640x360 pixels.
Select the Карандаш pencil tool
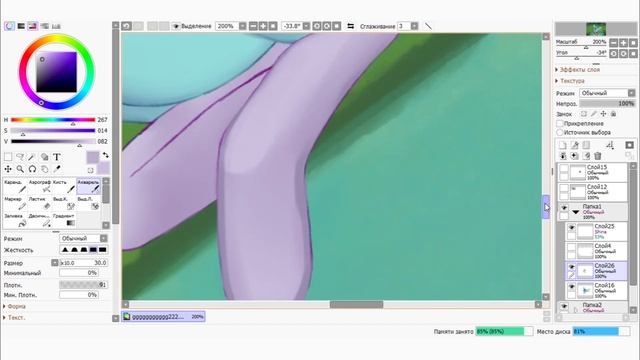[15, 186]
